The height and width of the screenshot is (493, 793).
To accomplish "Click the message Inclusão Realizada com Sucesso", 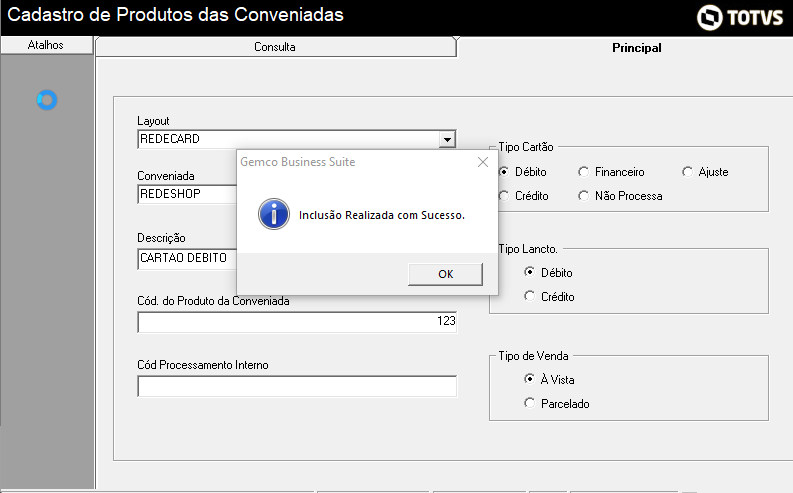I will click(381, 215).
